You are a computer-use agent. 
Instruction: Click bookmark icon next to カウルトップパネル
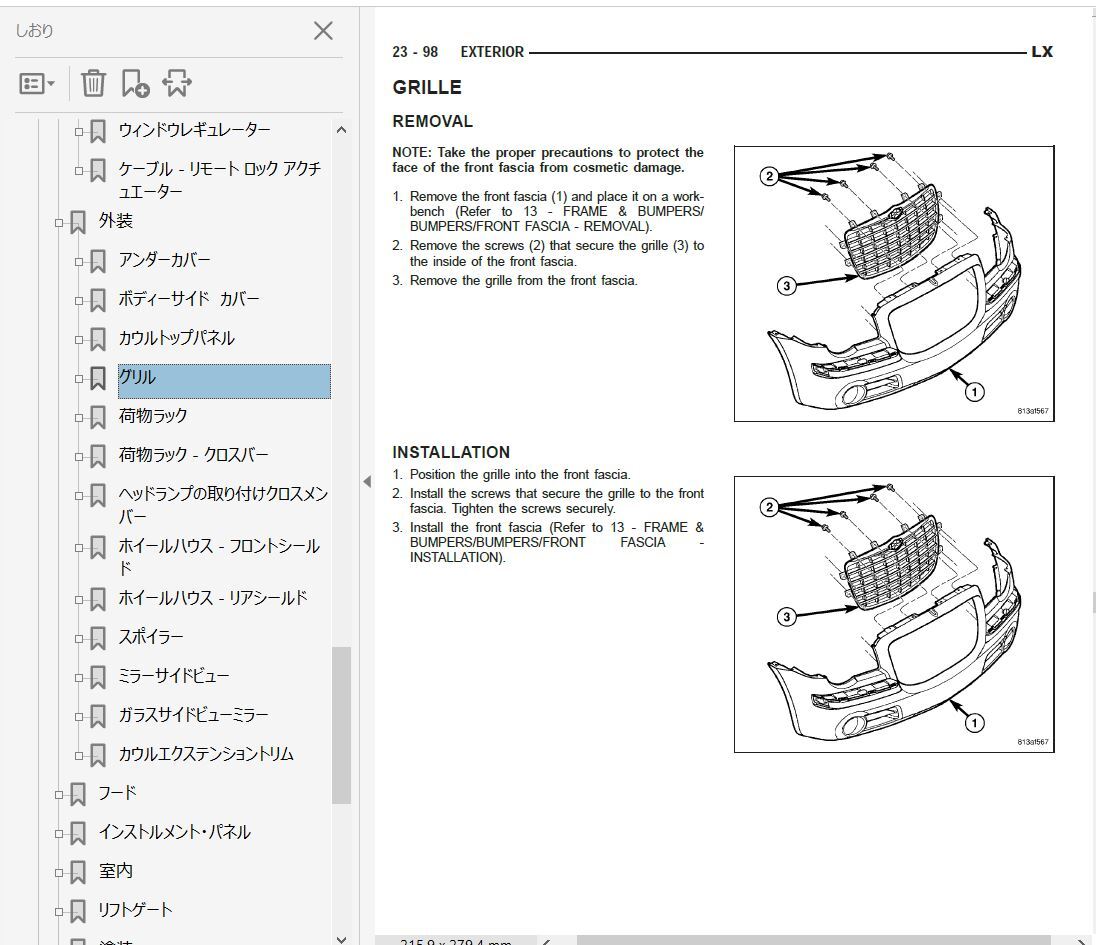[98, 340]
